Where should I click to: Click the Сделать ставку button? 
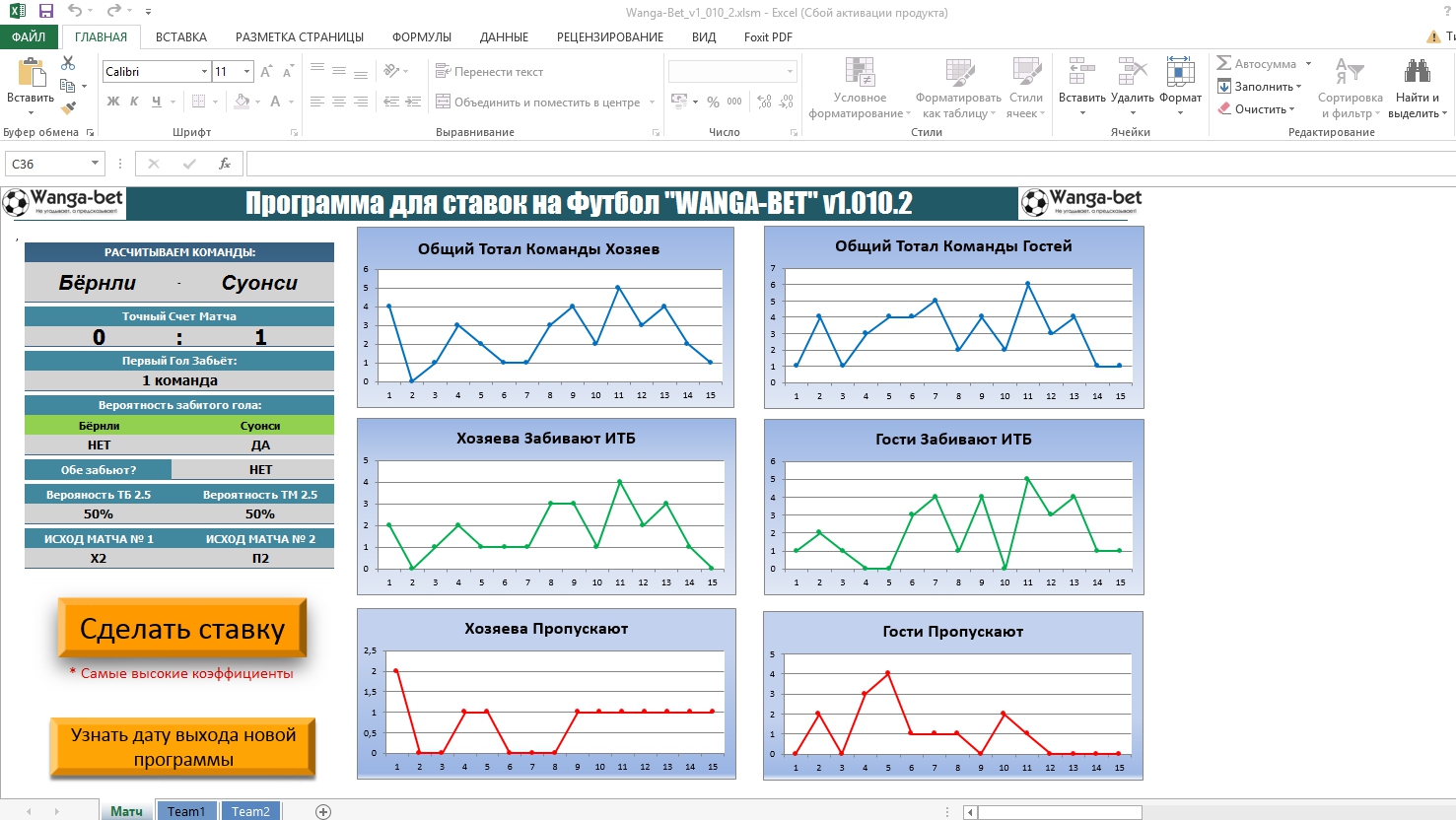click(182, 628)
